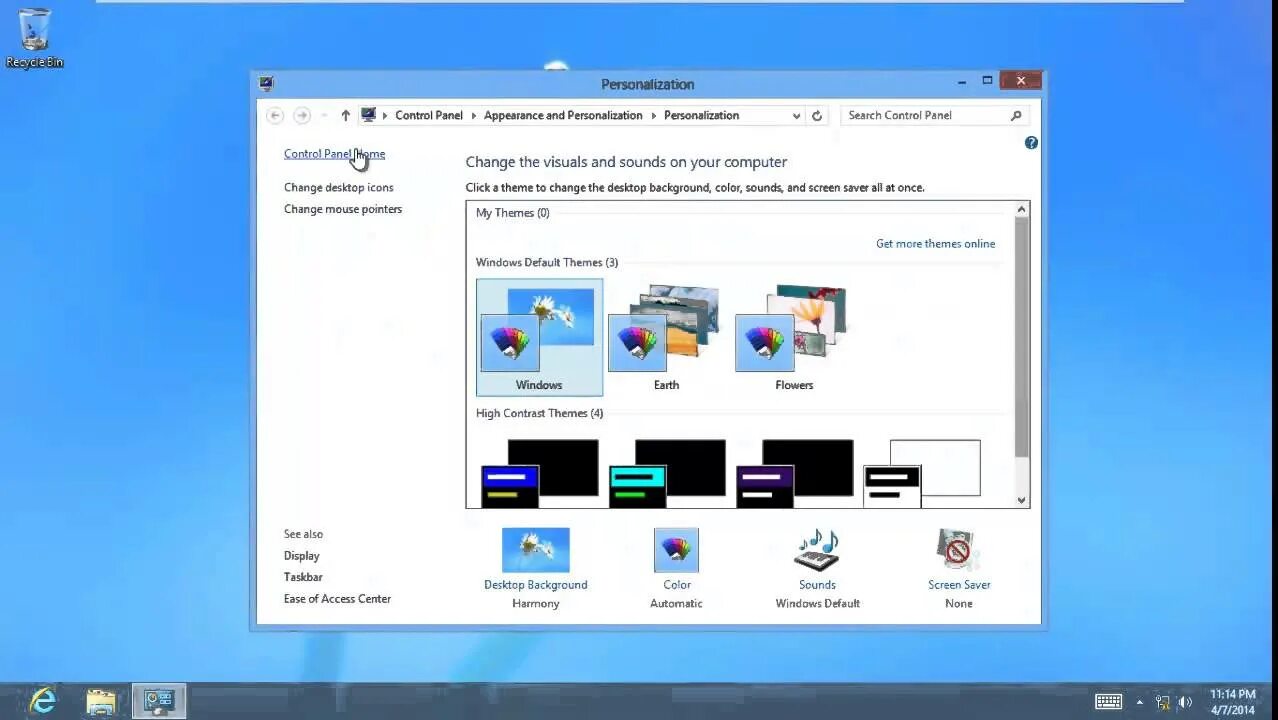
Task: Open Control Panel Home link
Action: [x=334, y=154]
